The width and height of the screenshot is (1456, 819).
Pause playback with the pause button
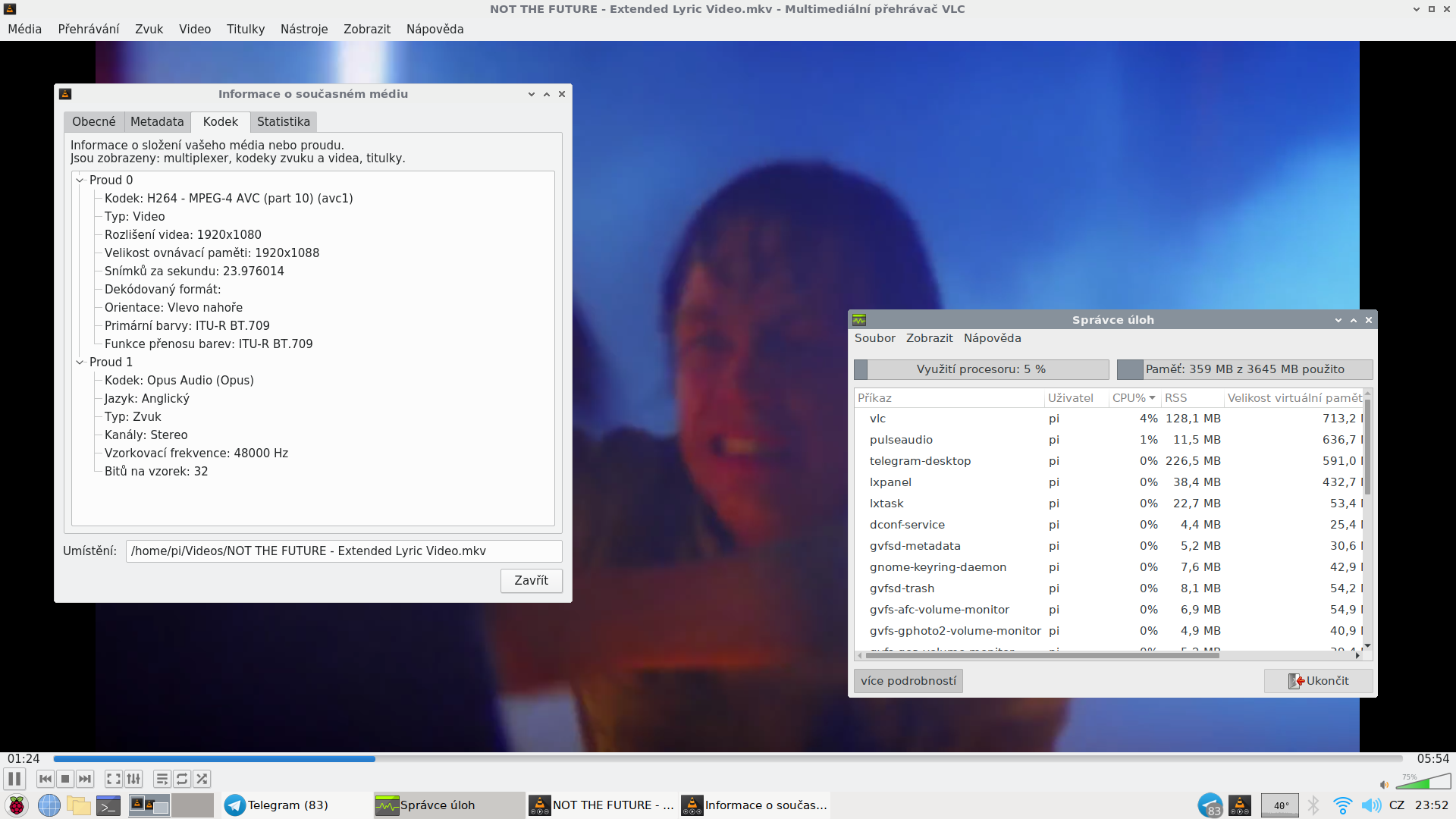coord(14,779)
